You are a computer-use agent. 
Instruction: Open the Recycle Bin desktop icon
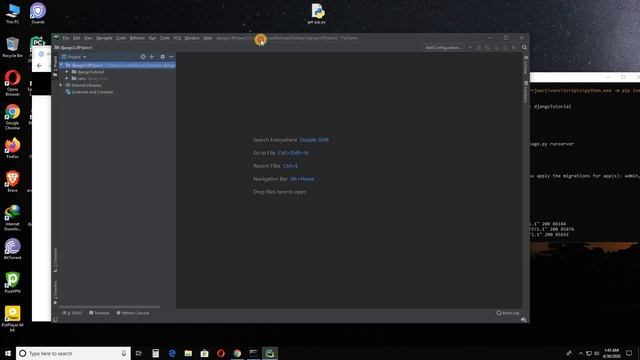tap(12, 47)
